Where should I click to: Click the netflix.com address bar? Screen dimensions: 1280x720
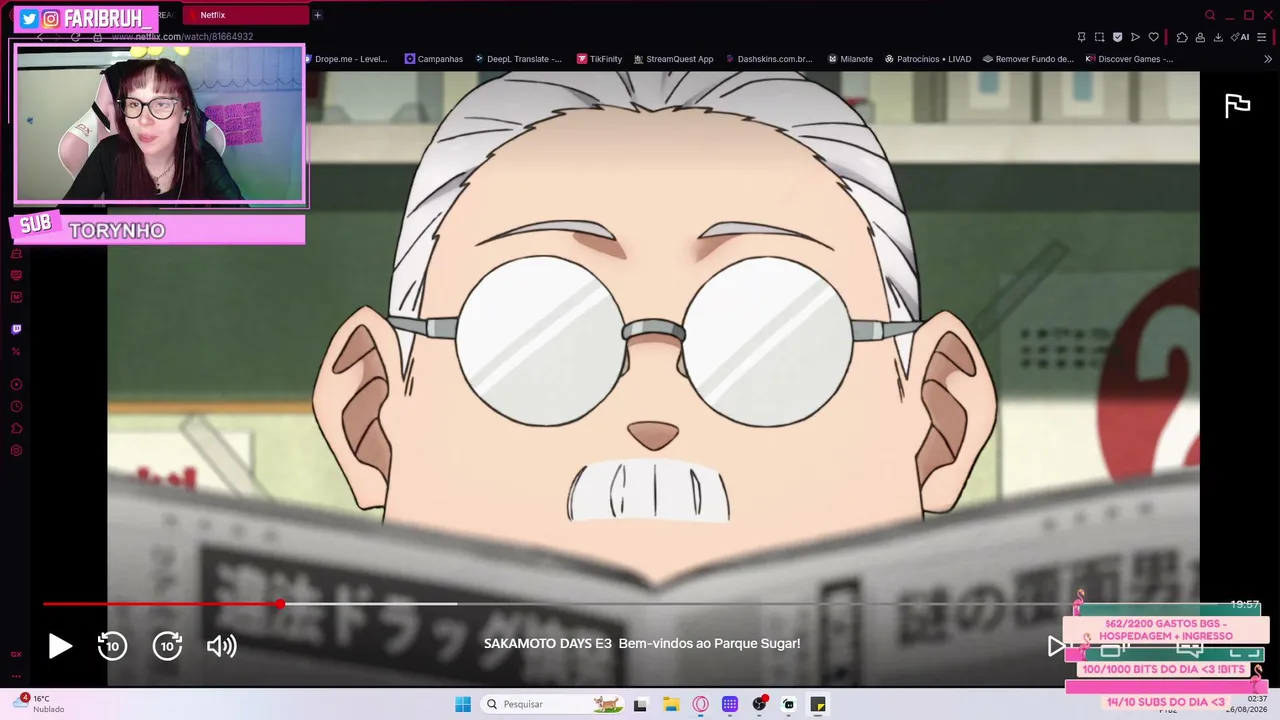pyautogui.click(x=183, y=37)
